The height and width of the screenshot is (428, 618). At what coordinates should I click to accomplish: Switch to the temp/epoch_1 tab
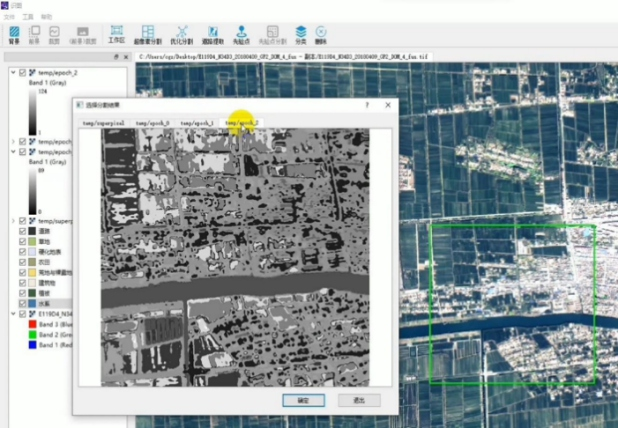tap(197, 122)
